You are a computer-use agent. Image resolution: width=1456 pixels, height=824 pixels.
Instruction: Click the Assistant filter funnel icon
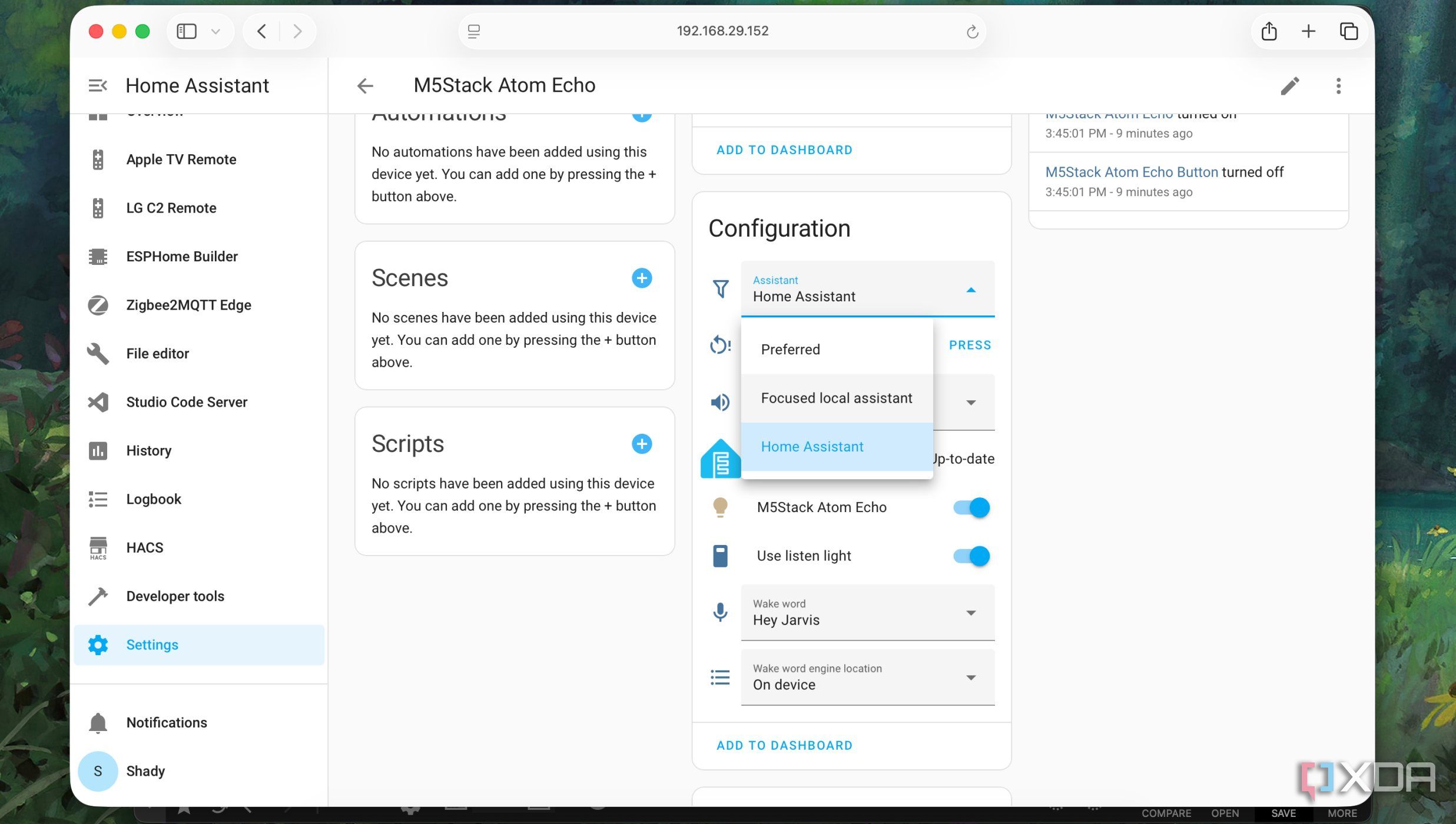click(721, 289)
